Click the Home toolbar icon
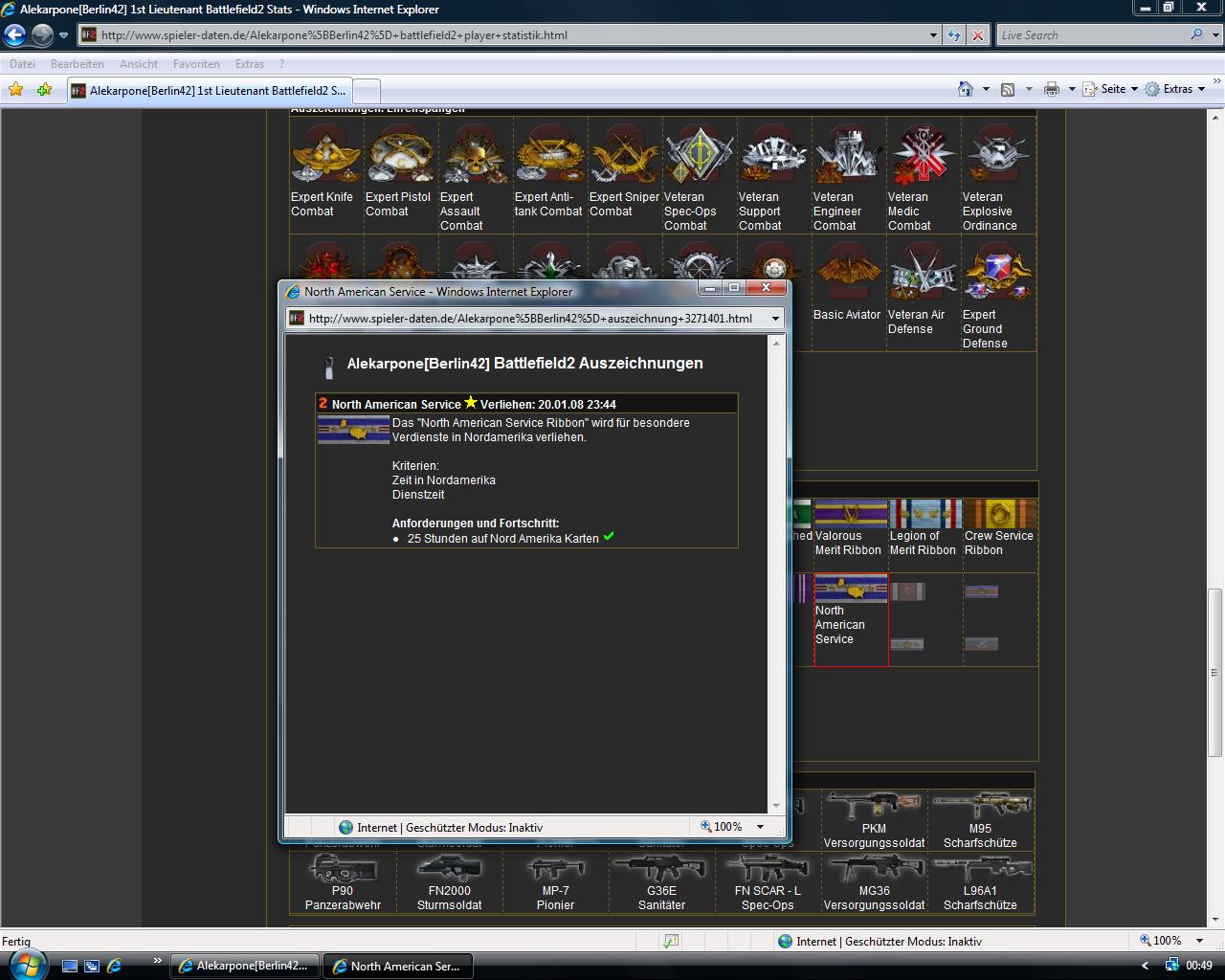This screenshot has height=980, width=1225. [x=966, y=89]
